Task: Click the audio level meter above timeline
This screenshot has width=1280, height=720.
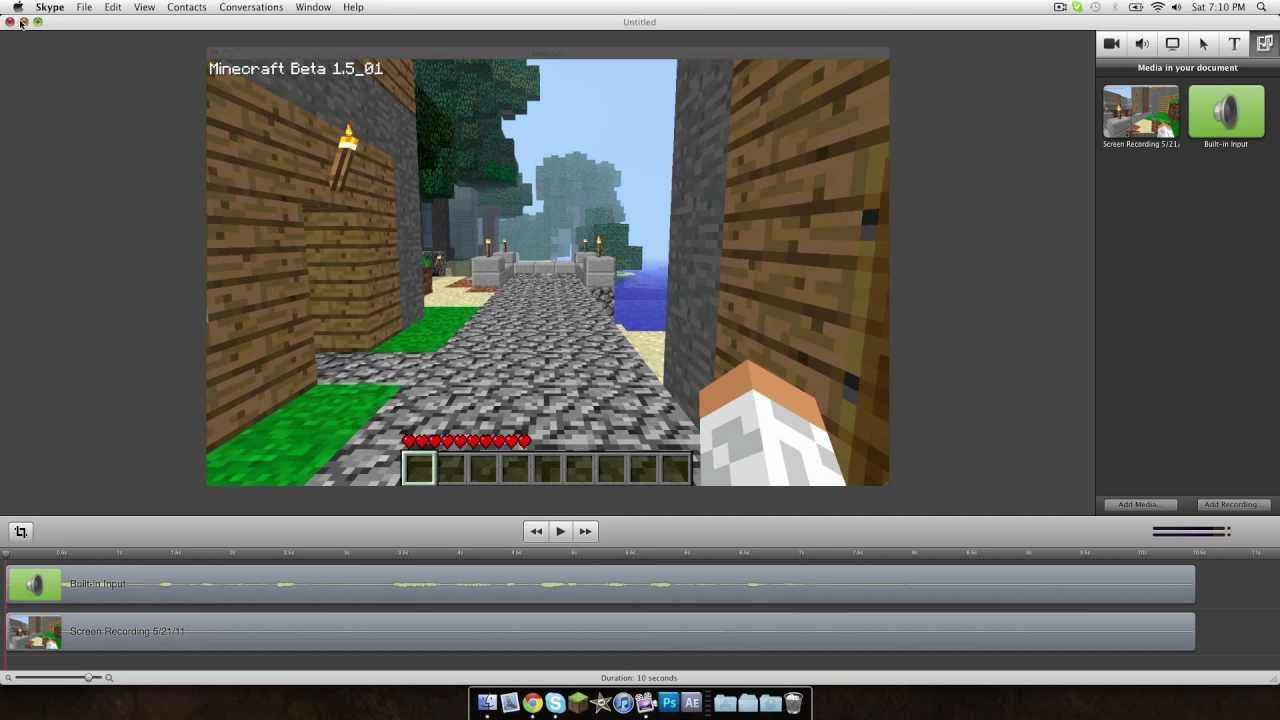Action: pyautogui.click(x=1191, y=531)
